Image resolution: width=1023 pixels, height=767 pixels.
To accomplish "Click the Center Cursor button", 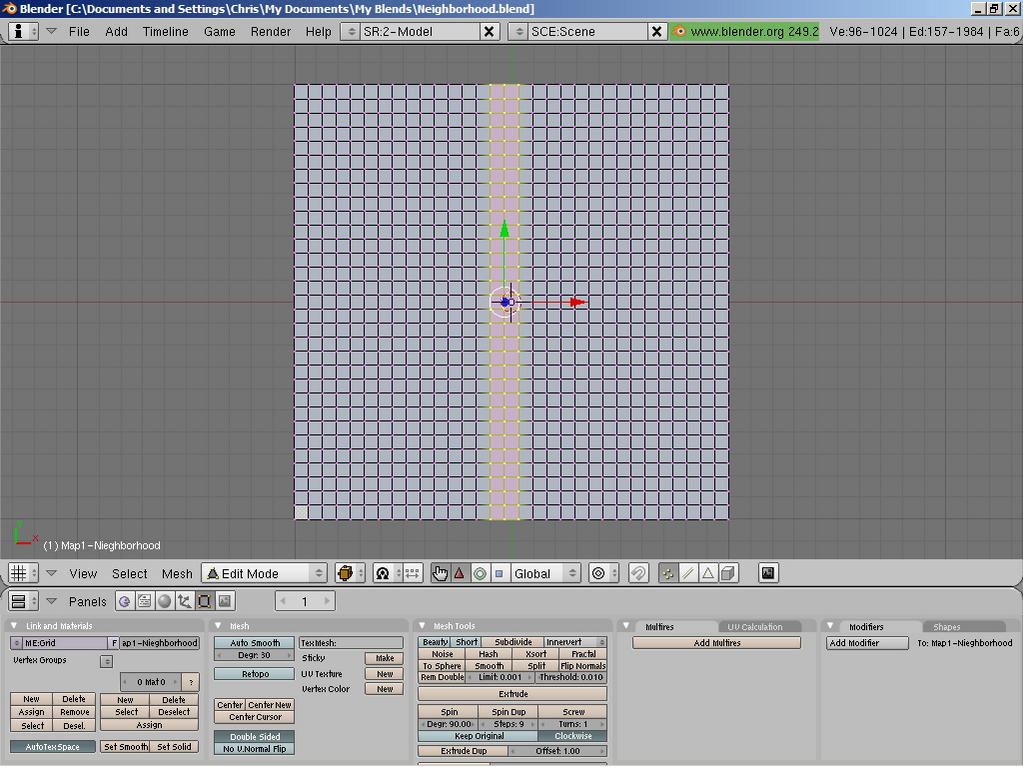I will pos(254,717).
